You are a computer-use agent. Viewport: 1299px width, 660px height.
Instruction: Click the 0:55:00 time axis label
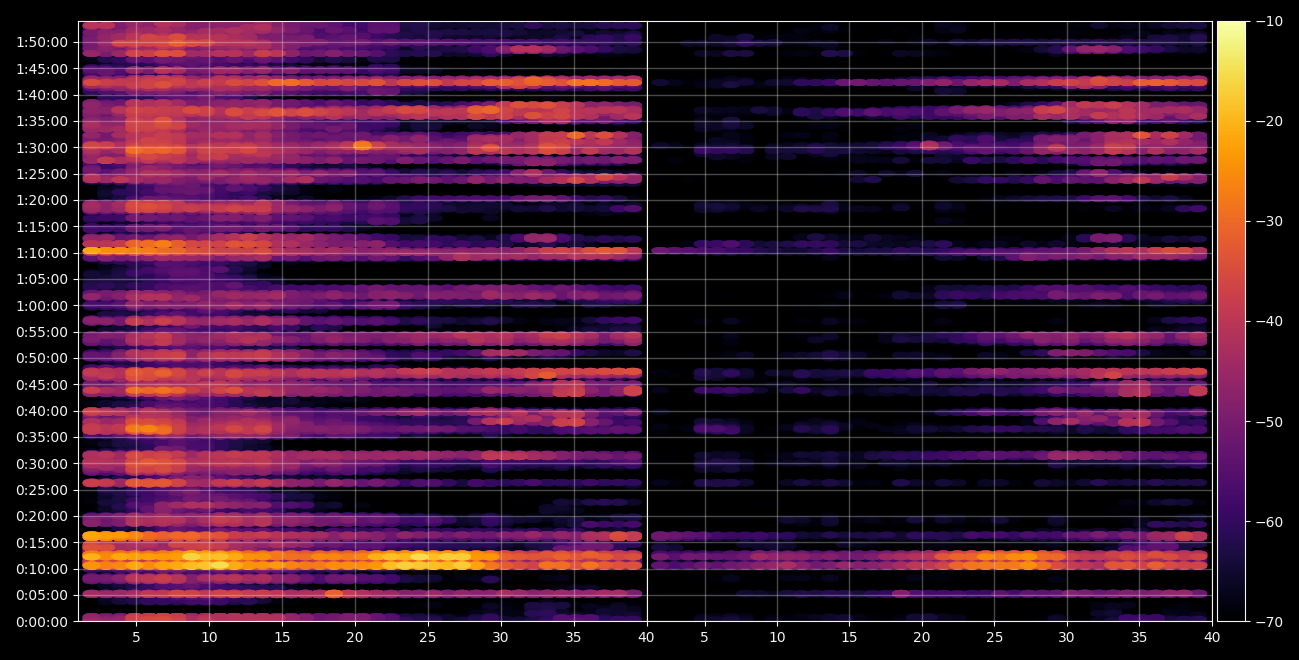click(x=43, y=332)
